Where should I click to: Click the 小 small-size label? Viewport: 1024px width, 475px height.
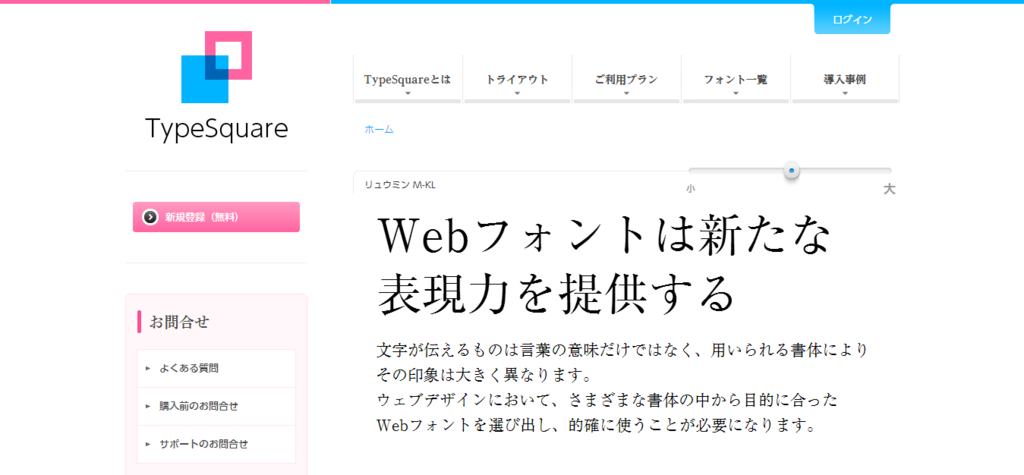[x=690, y=189]
